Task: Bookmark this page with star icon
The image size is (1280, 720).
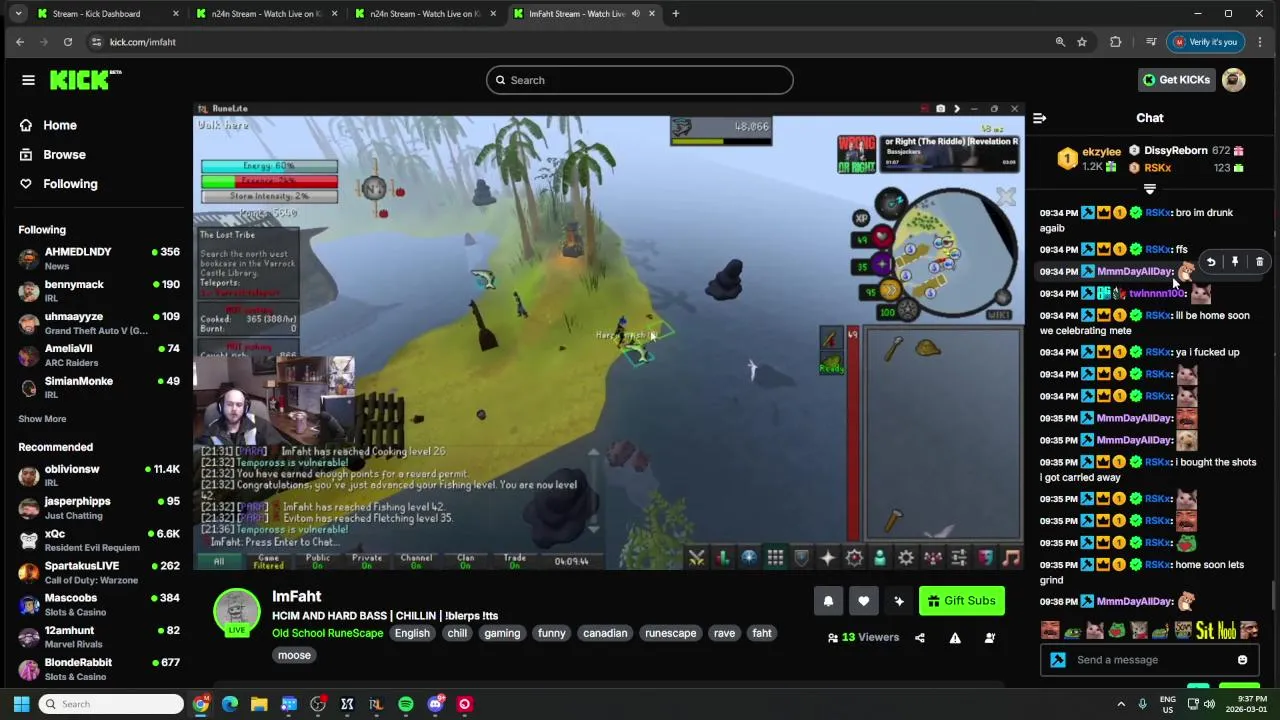Action: pos(1082,42)
